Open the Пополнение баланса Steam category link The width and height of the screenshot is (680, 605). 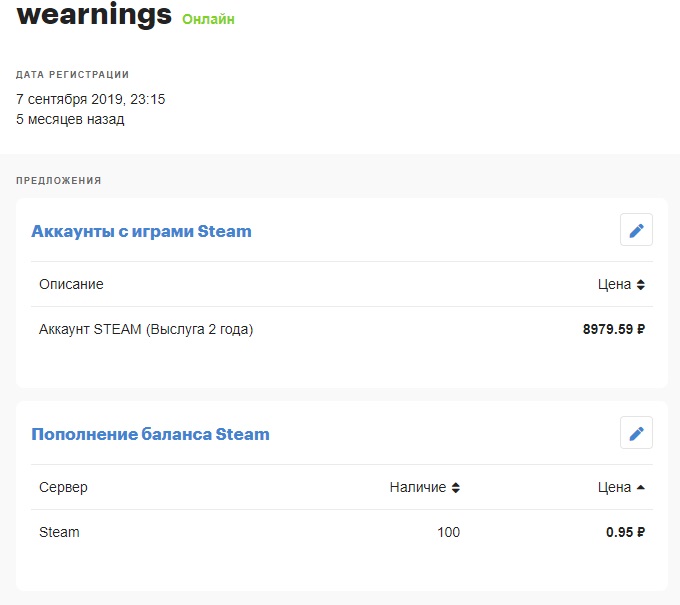coord(150,434)
